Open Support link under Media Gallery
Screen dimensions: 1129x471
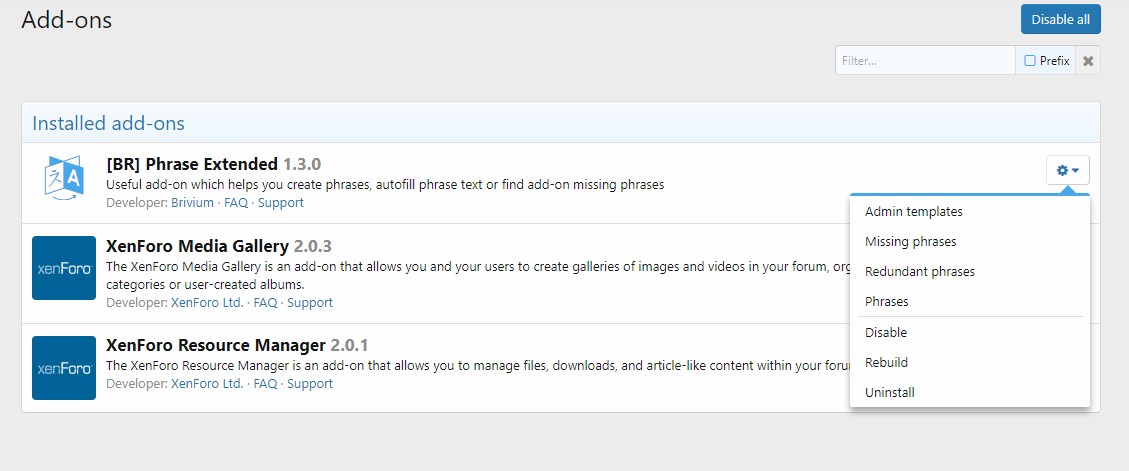pyautogui.click(x=310, y=302)
